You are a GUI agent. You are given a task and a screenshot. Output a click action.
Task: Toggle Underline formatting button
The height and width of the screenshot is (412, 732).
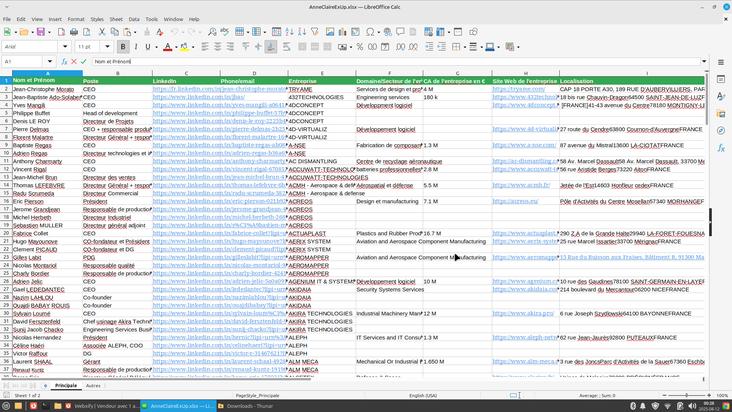click(148, 47)
